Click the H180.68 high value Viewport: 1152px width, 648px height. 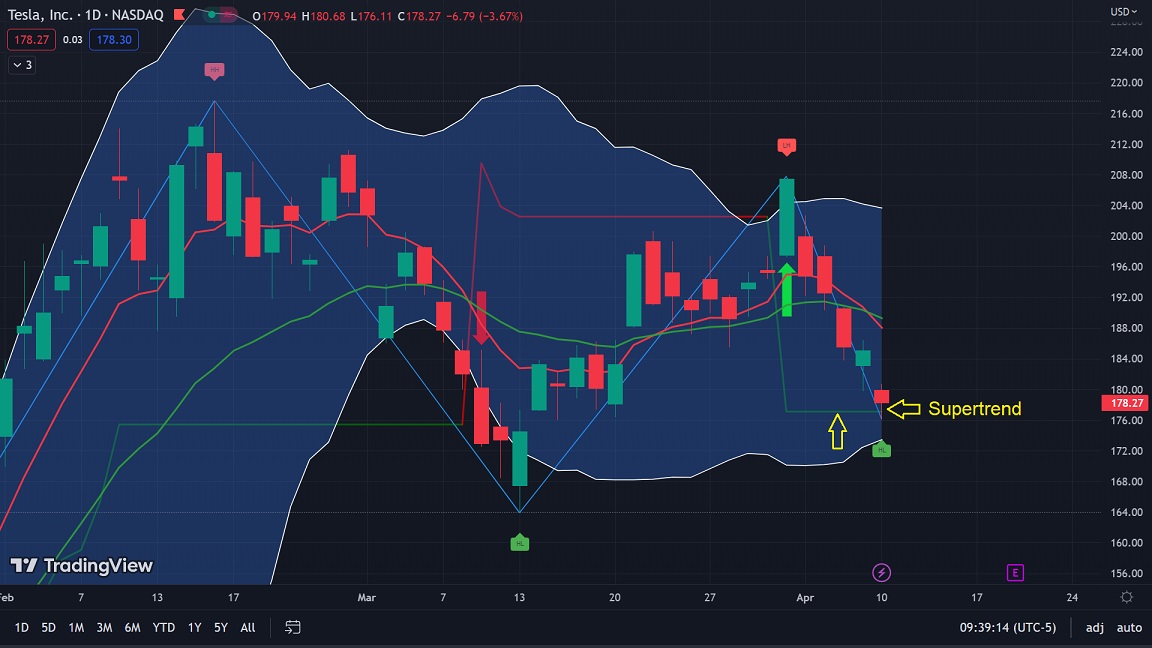point(323,16)
